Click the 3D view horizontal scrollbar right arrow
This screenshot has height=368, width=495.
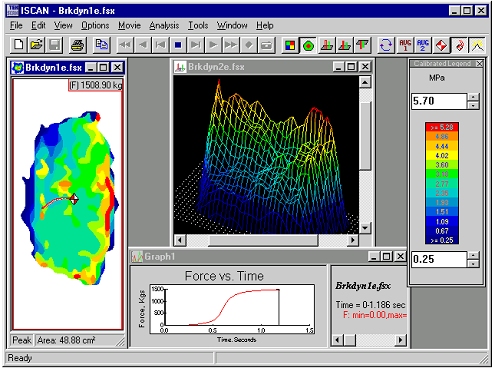(x=352, y=240)
